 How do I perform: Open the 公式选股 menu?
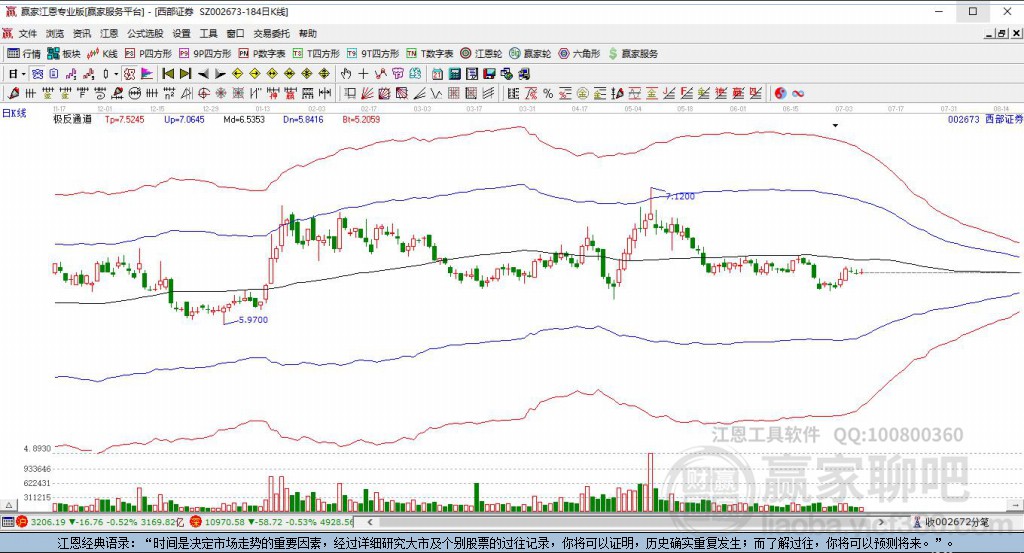point(145,33)
